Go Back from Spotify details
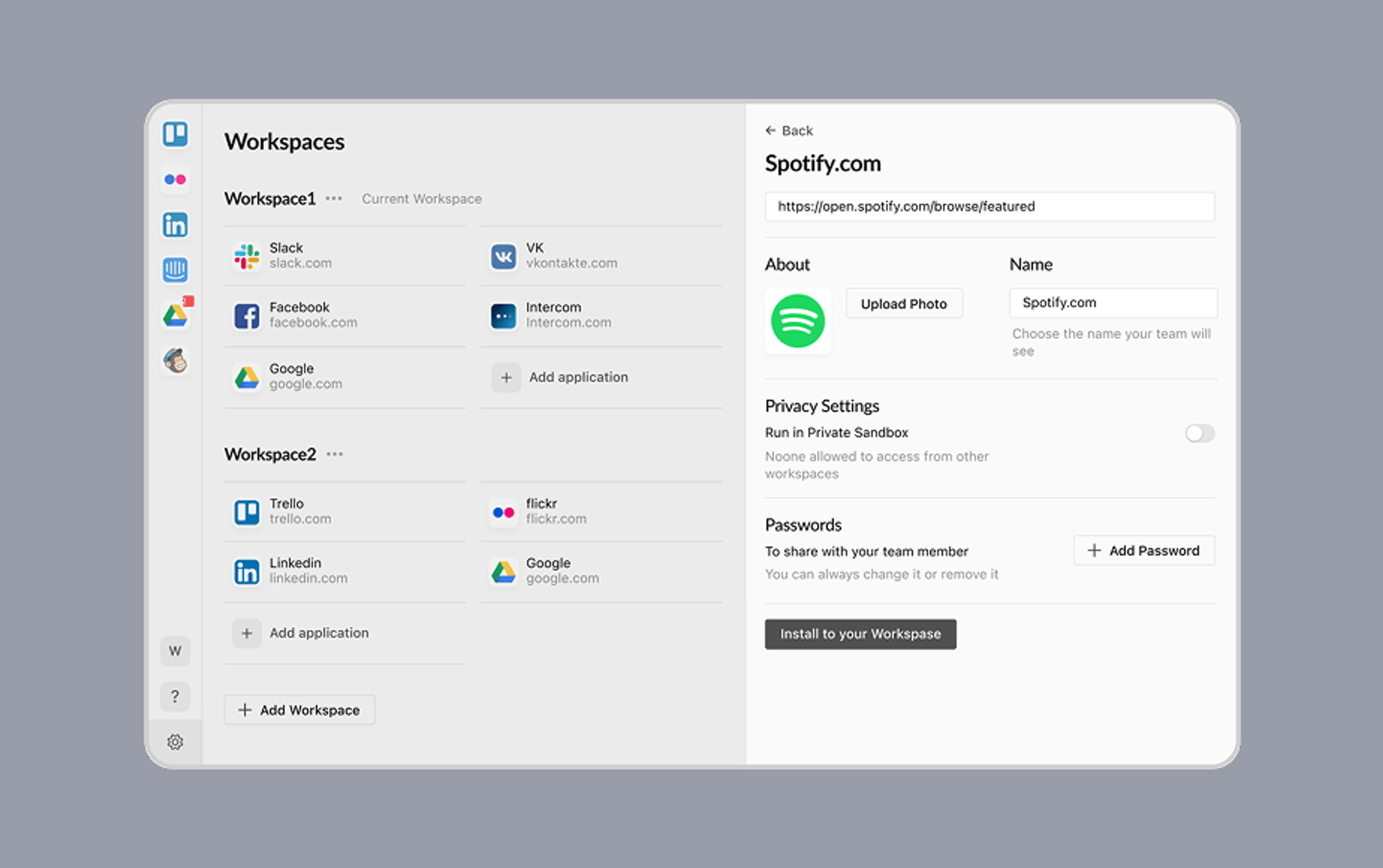Screen dimensions: 1383x868 pos(789,131)
